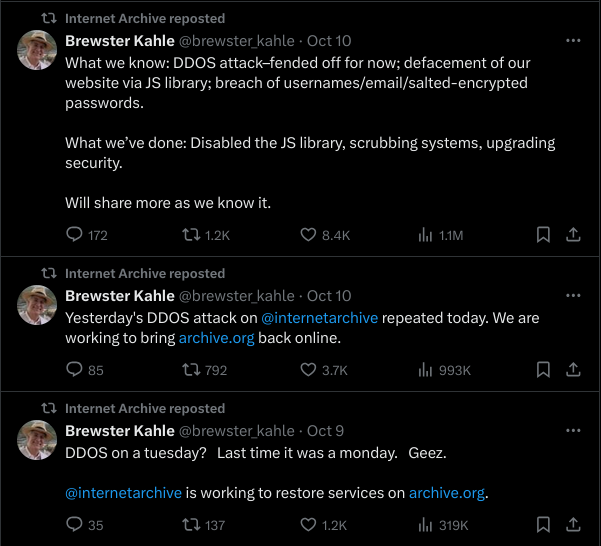This screenshot has height=546, width=601.
Task: Open more options on the second post
Action: coord(573,296)
